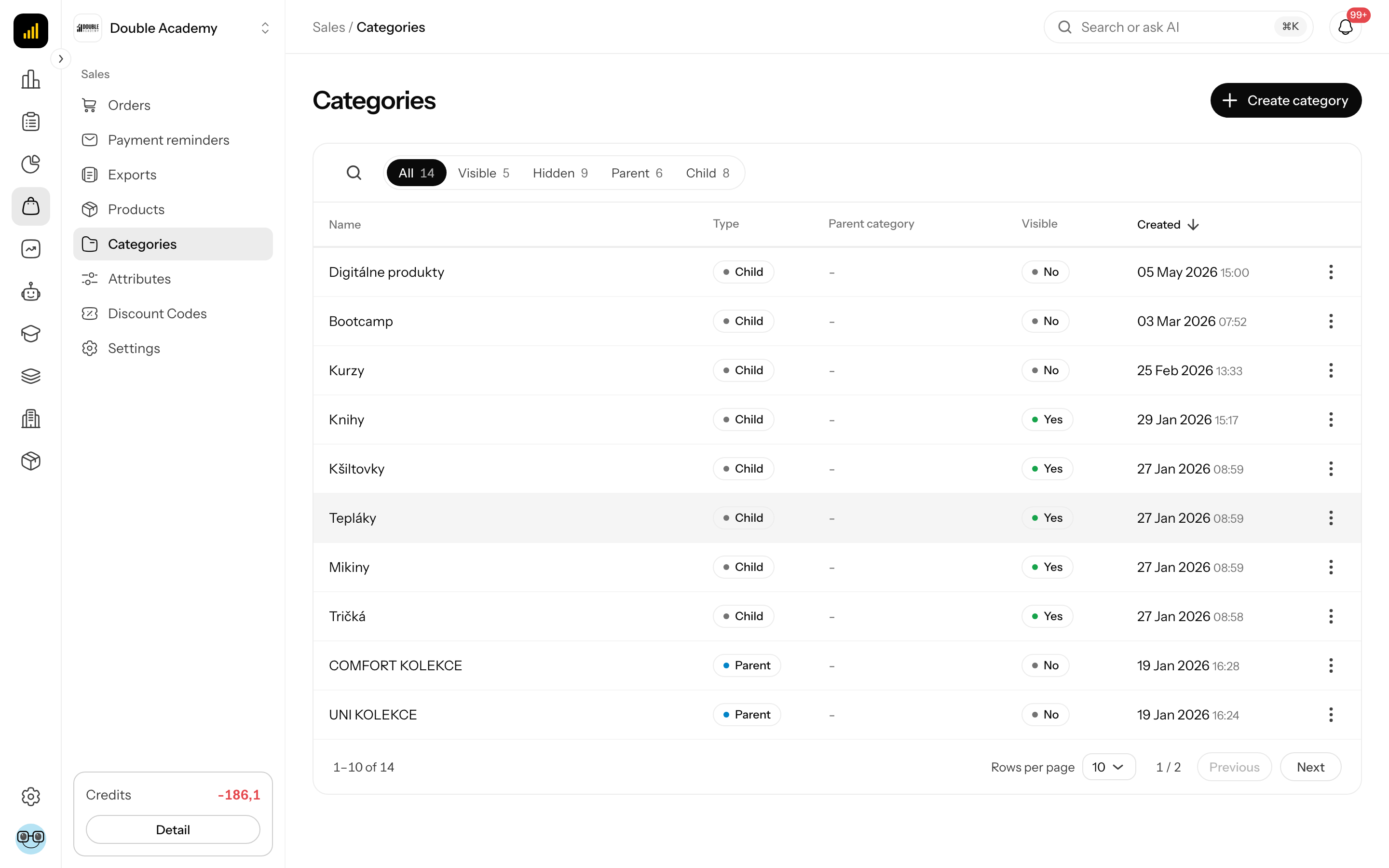Image resolution: width=1389 pixels, height=868 pixels.
Task: Click the Sales breadcrumb link
Action: 328,27
